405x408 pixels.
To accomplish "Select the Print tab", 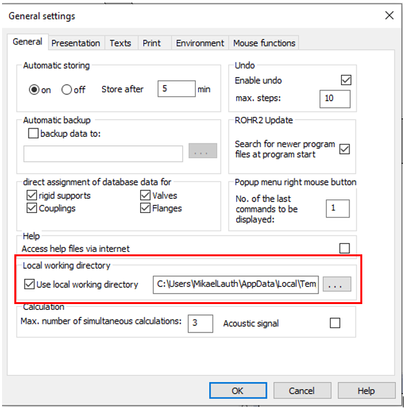I will [152, 43].
